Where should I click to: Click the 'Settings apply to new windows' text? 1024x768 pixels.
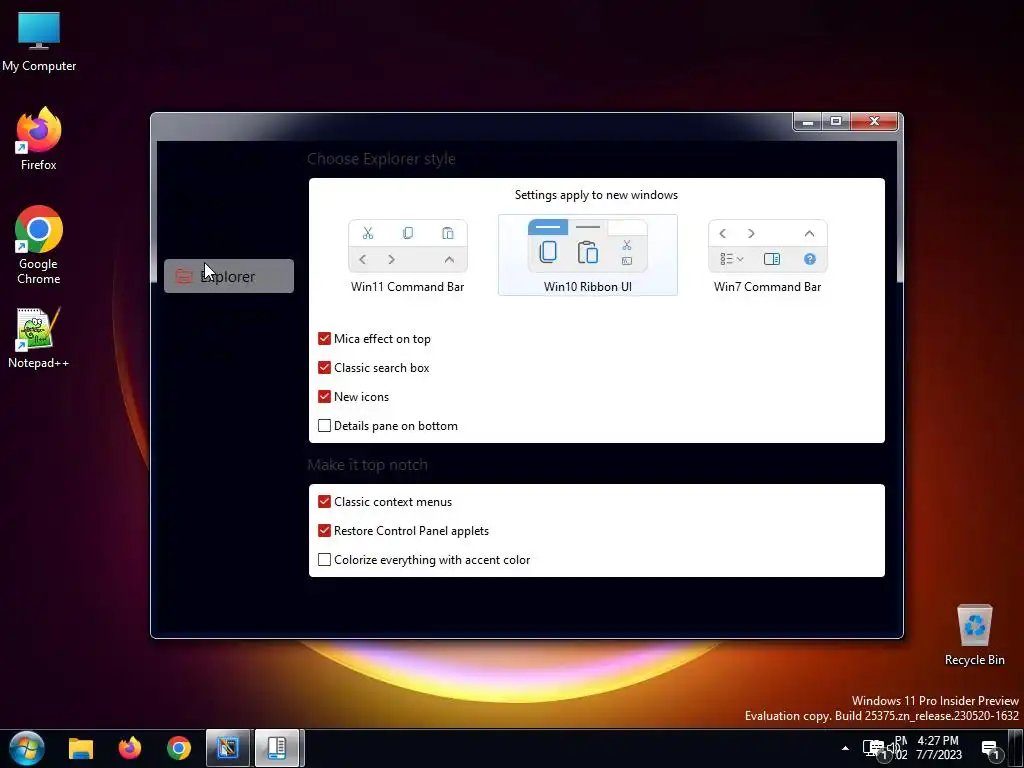[x=596, y=195]
